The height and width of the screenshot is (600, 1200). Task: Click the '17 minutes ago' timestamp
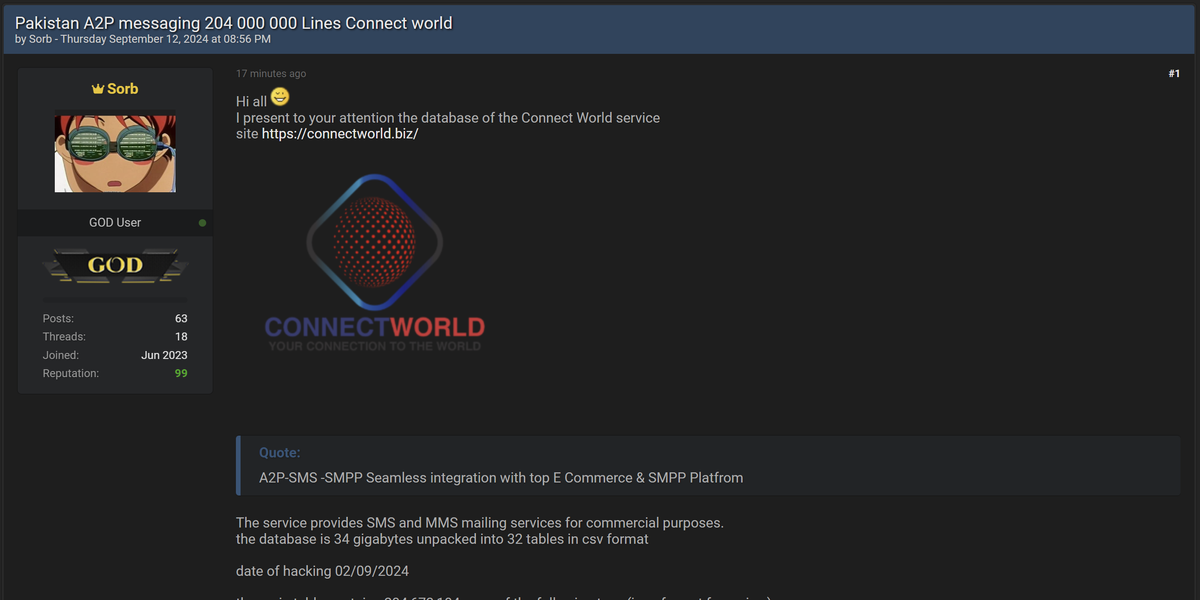[270, 73]
